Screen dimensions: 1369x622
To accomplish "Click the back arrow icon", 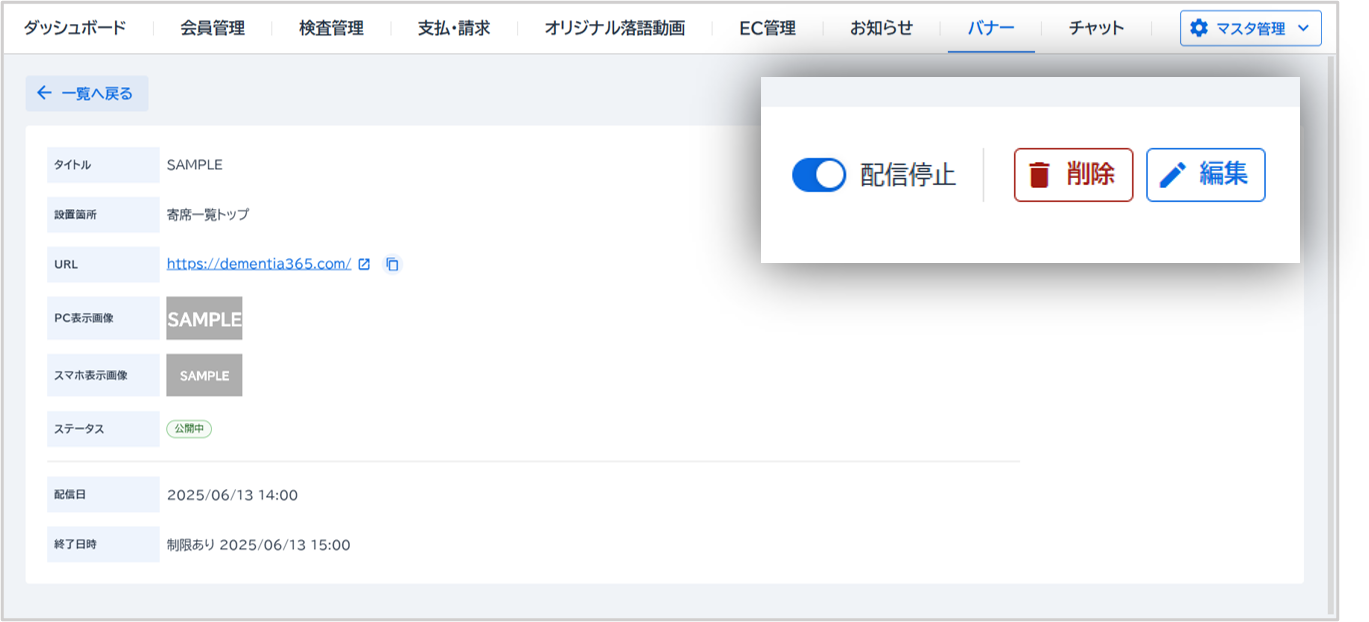I will click(44, 93).
